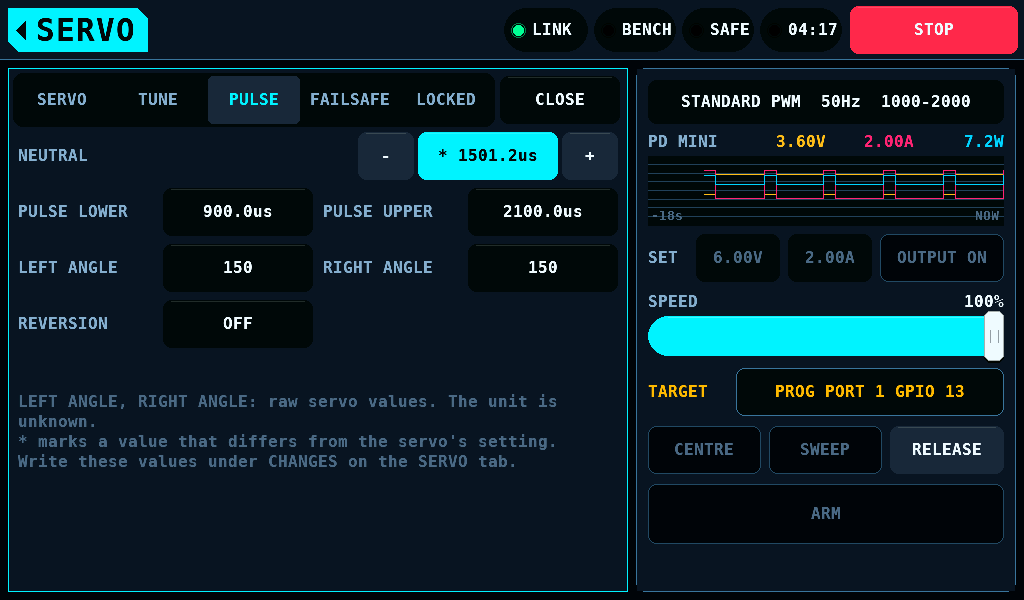The image size is (1024, 600).
Task: Edit the PULSE UPPER 2100.0us field
Action: 543,212
